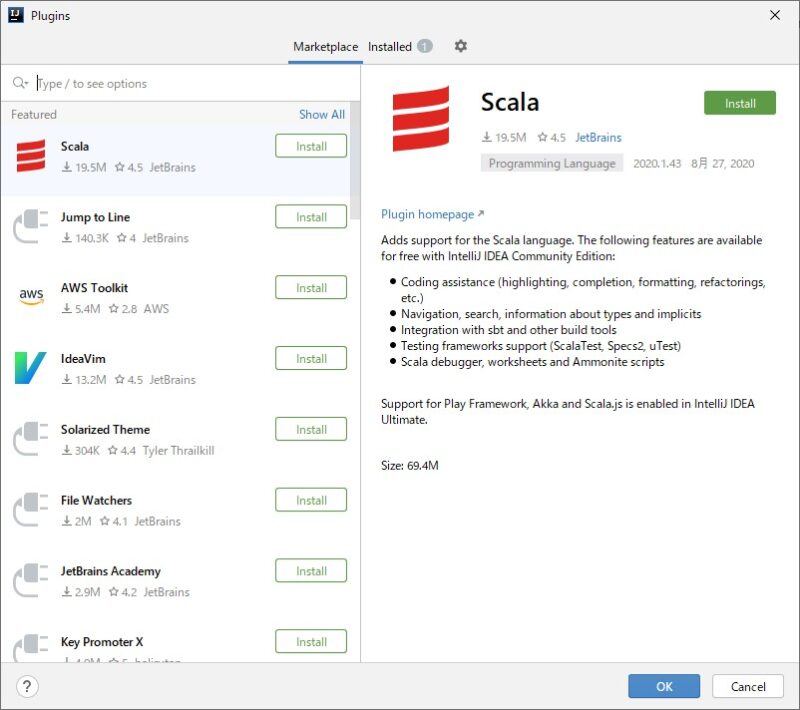Install the JetBrains Academy plugin
This screenshot has height=710, width=800.
click(x=311, y=571)
